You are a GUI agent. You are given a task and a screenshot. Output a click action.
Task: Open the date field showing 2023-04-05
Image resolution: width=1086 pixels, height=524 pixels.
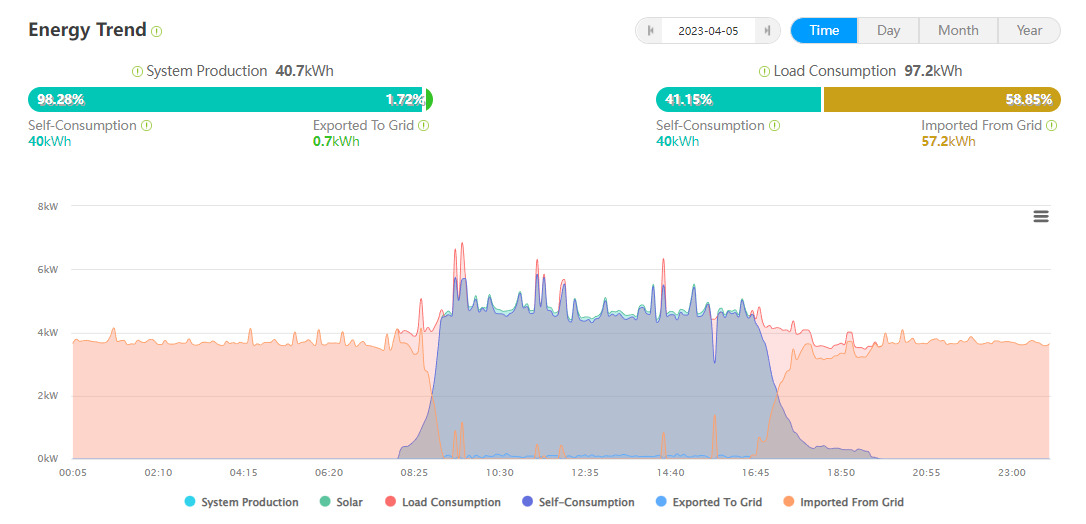click(708, 30)
